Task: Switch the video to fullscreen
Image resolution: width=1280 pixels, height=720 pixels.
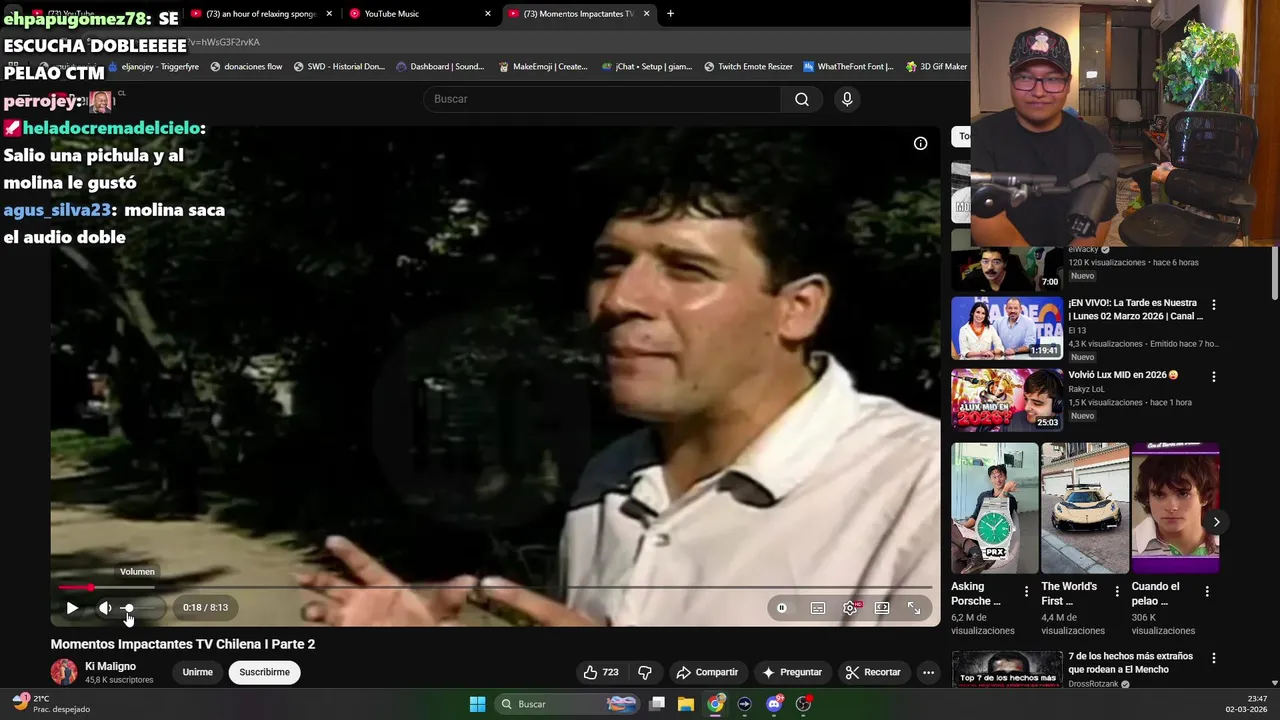Action: (914, 608)
